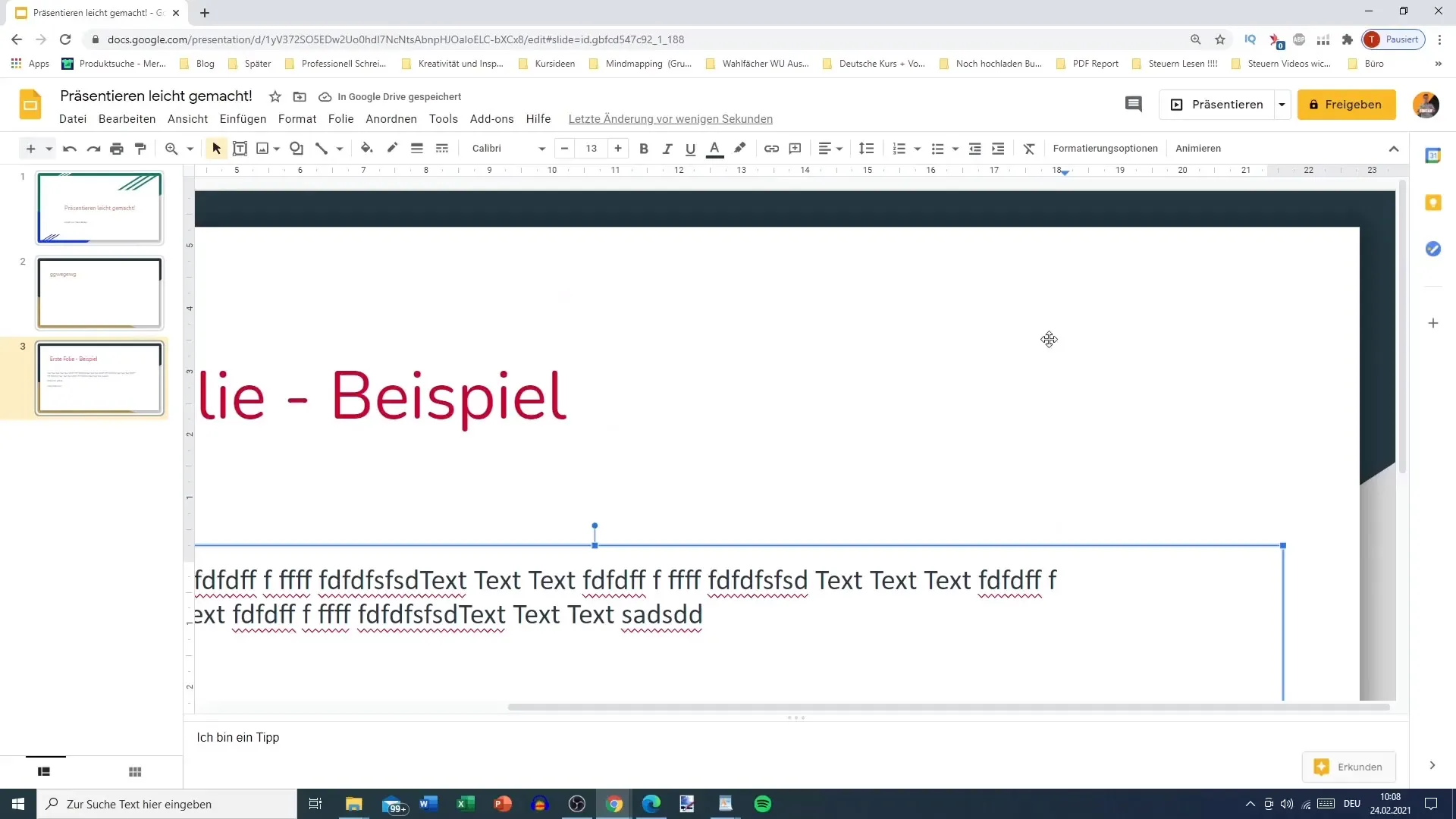Open the Folie menu
The image size is (1456, 819).
point(341,119)
